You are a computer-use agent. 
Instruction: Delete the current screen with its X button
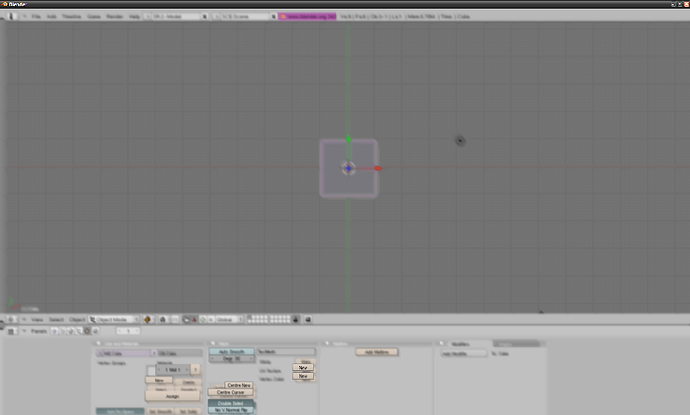[205, 16]
